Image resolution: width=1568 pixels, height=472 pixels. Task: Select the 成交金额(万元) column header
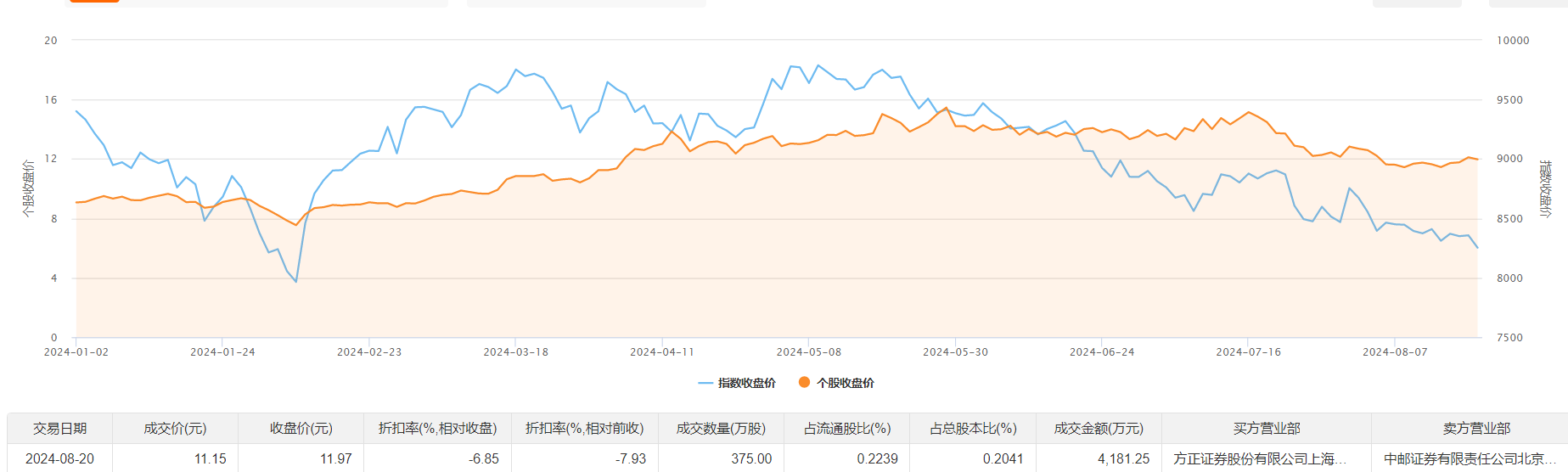point(1099,429)
